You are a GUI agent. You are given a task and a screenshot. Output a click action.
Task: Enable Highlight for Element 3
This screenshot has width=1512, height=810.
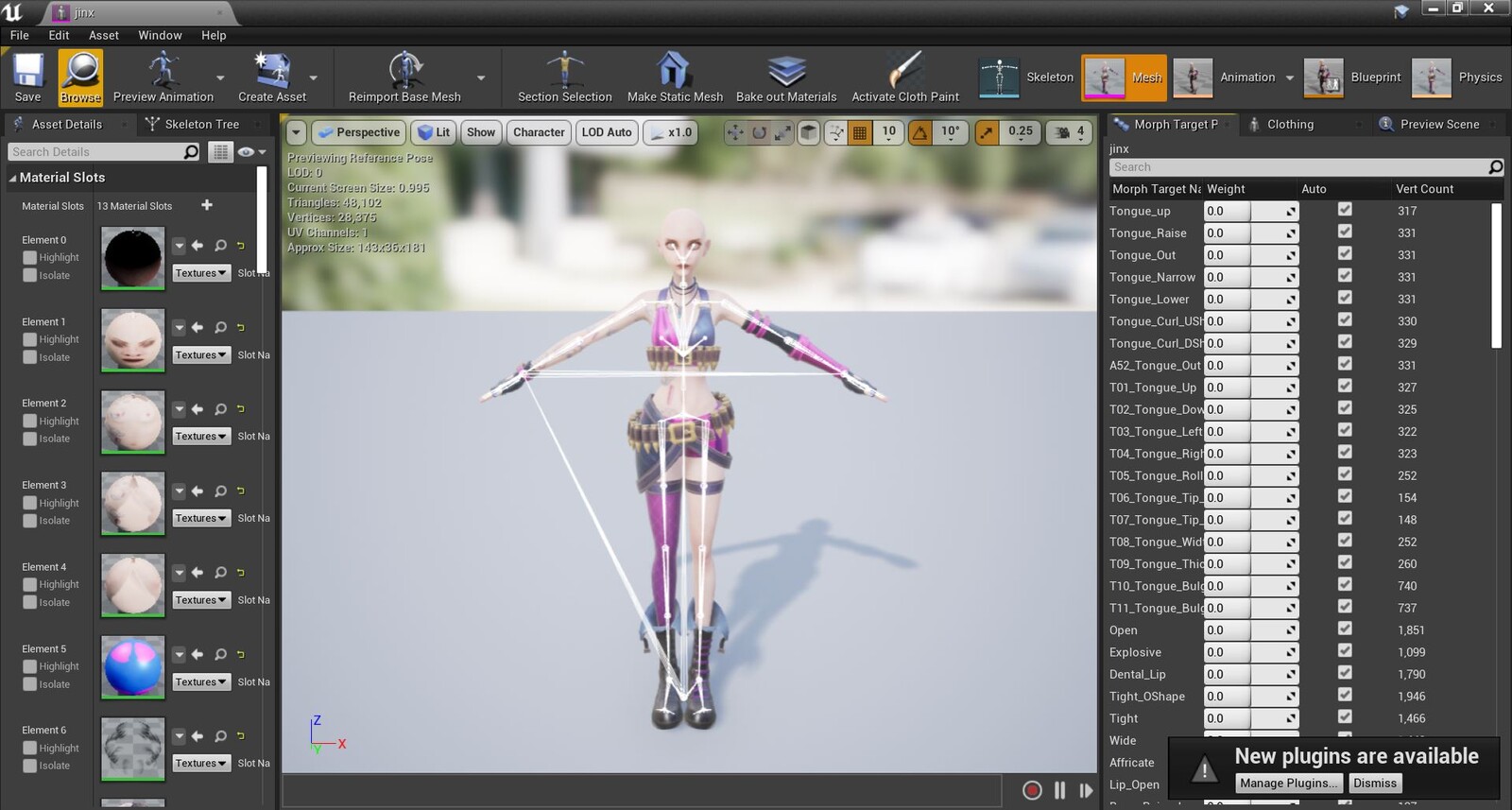click(30, 503)
